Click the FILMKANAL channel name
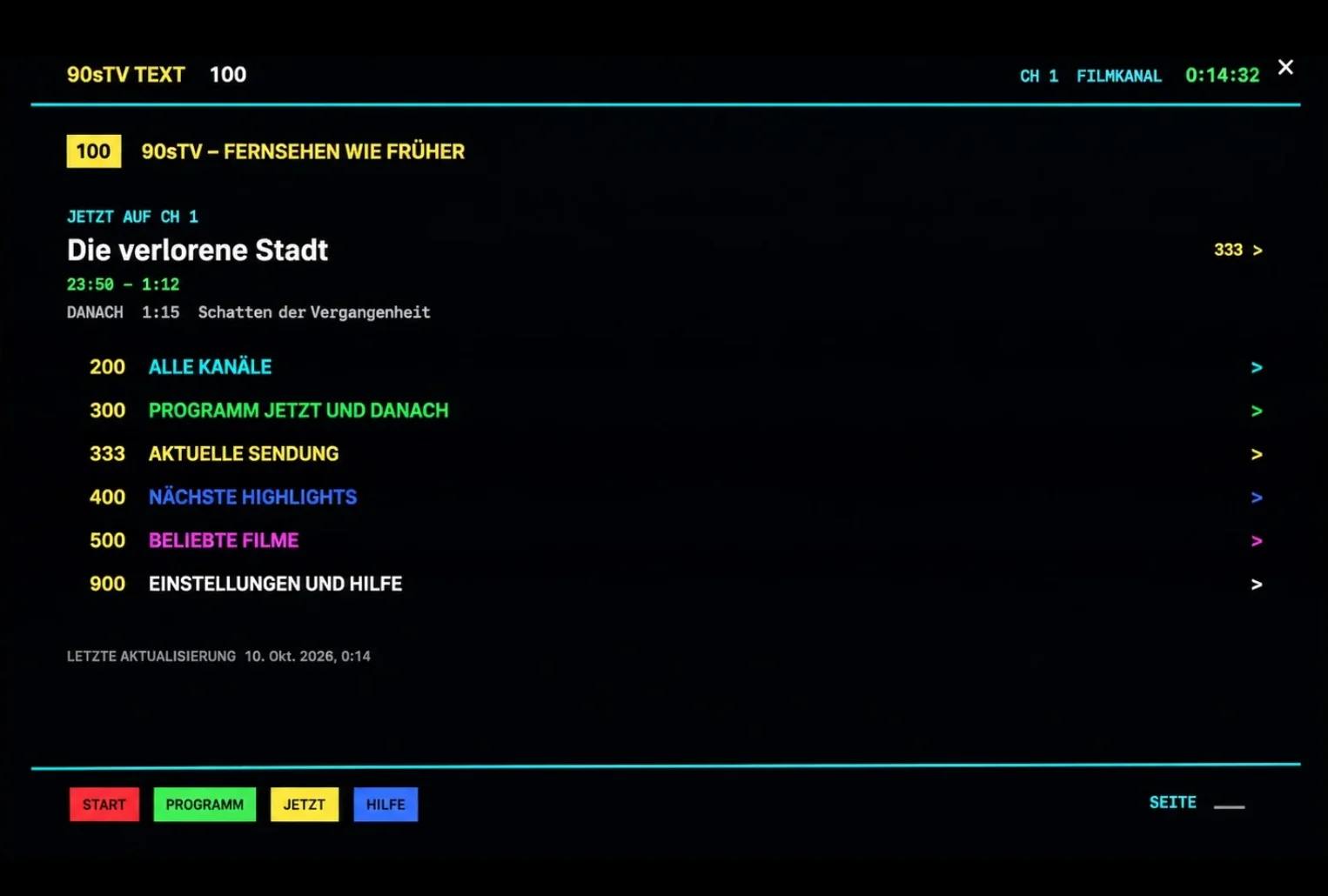The width and height of the screenshot is (1328, 896). coord(1119,77)
